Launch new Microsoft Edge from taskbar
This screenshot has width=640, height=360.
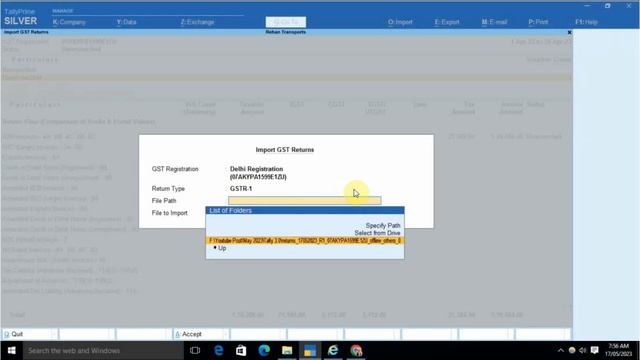[x=264, y=351]
